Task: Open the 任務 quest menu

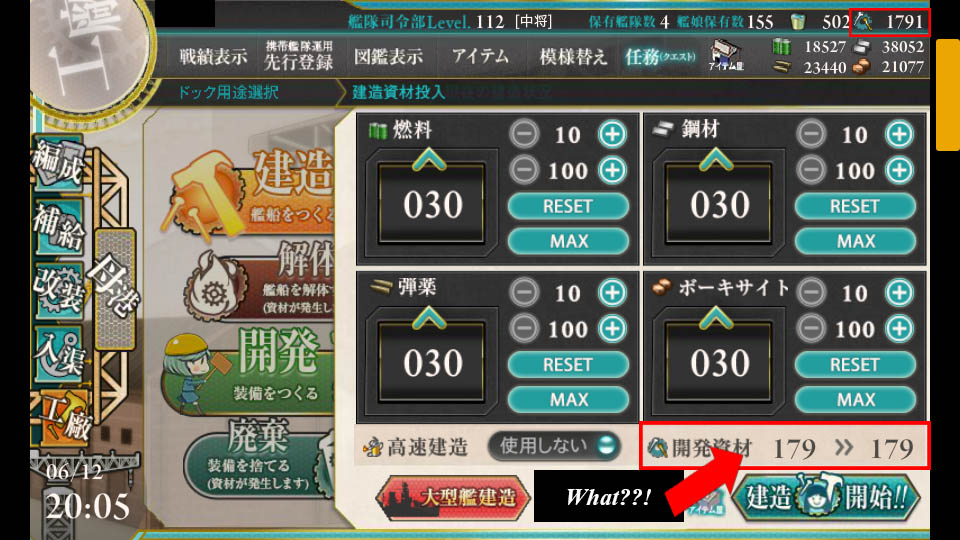Action: click(660, 57)
